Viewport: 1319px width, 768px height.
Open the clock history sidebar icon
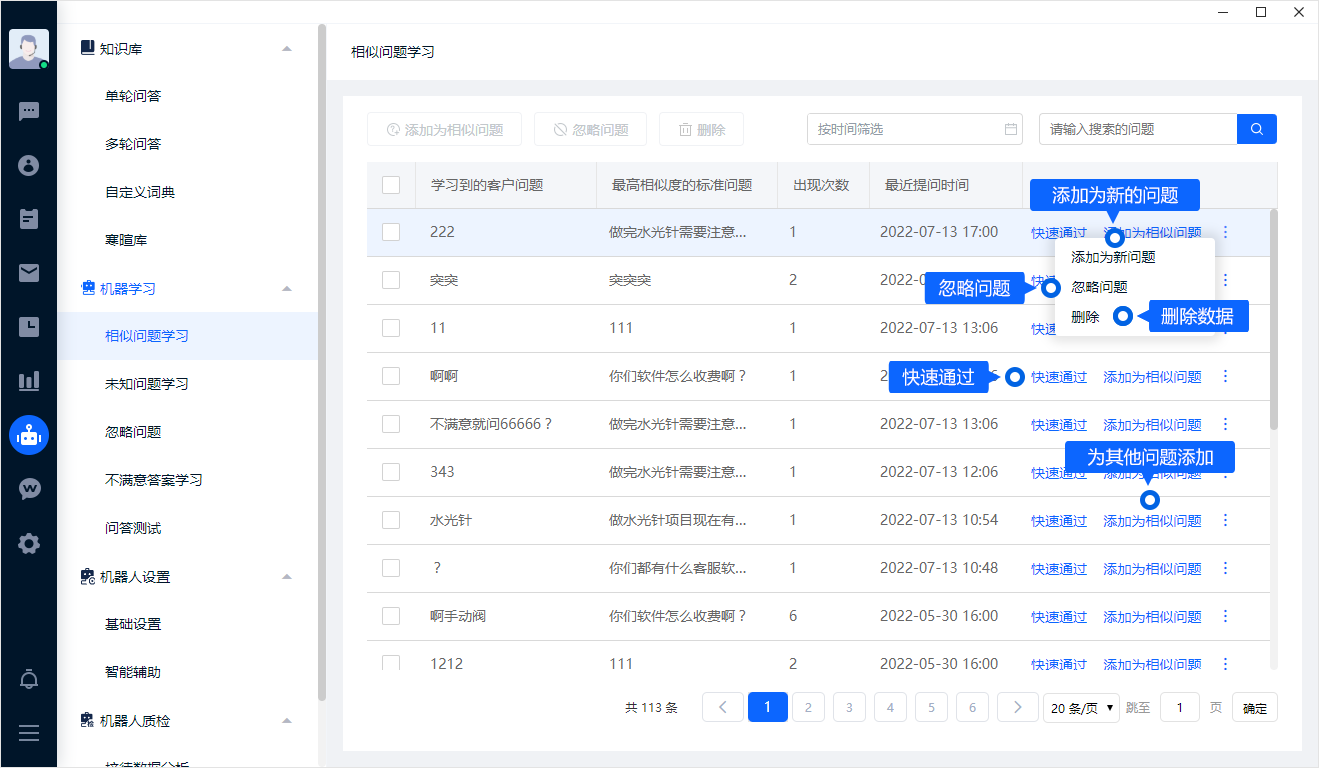pyautogui.click(x=29, y=326)
